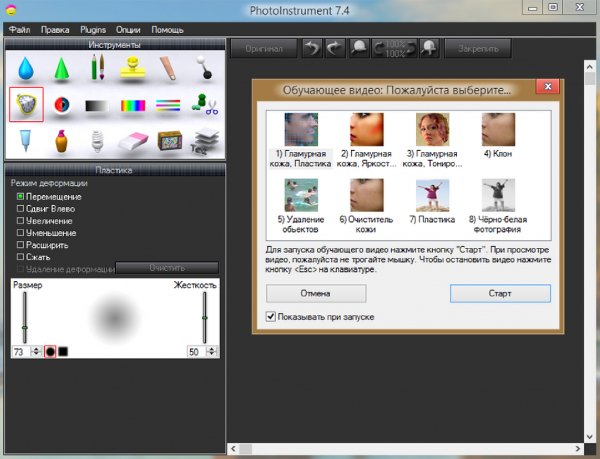
Task: Select the blue water drop blur tool
Action: (26, 68)
